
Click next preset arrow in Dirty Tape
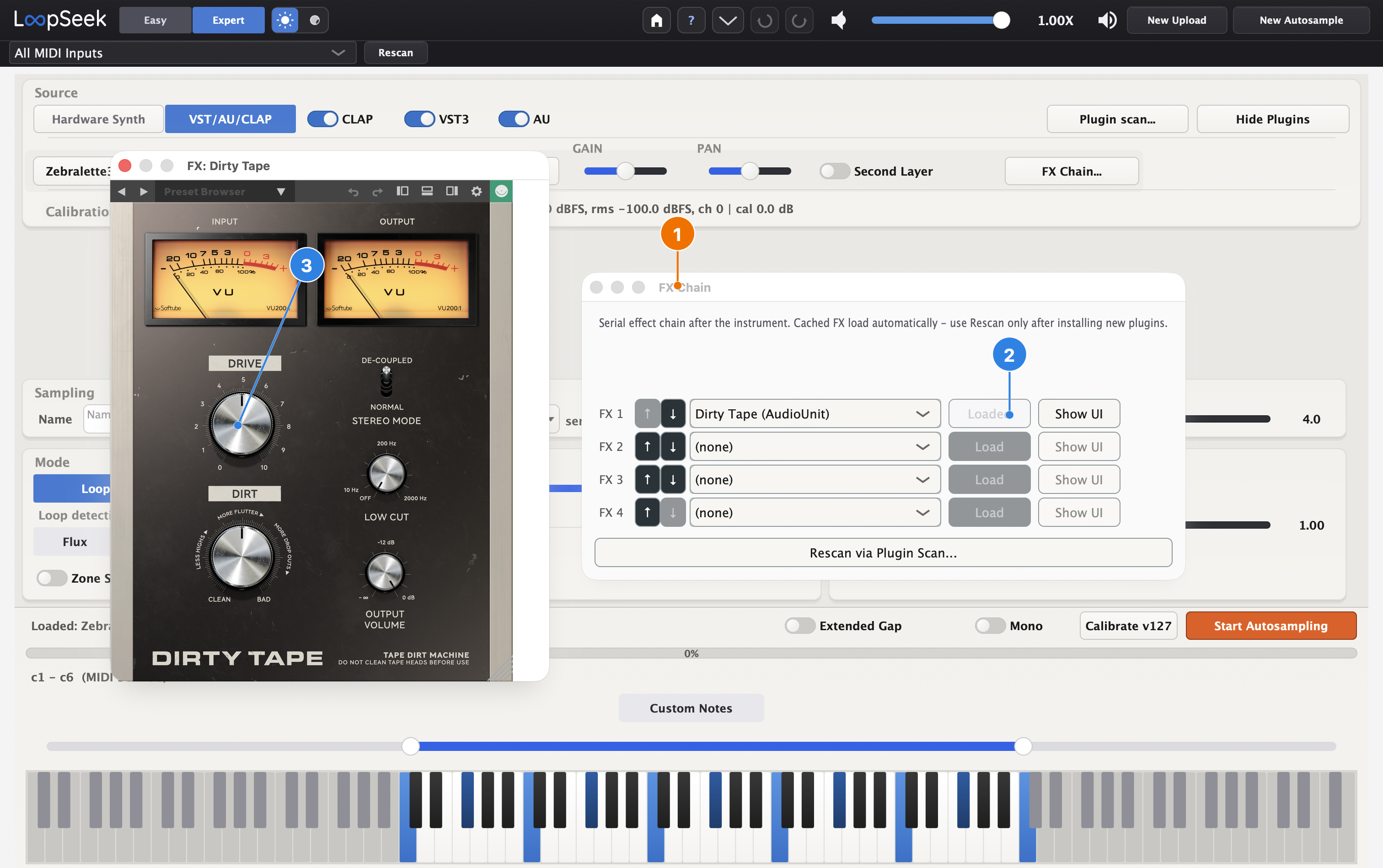144,191
